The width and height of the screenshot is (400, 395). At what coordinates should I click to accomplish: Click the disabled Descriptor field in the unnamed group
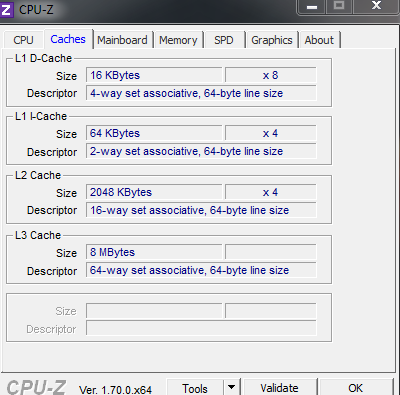(x=201, y=328)
